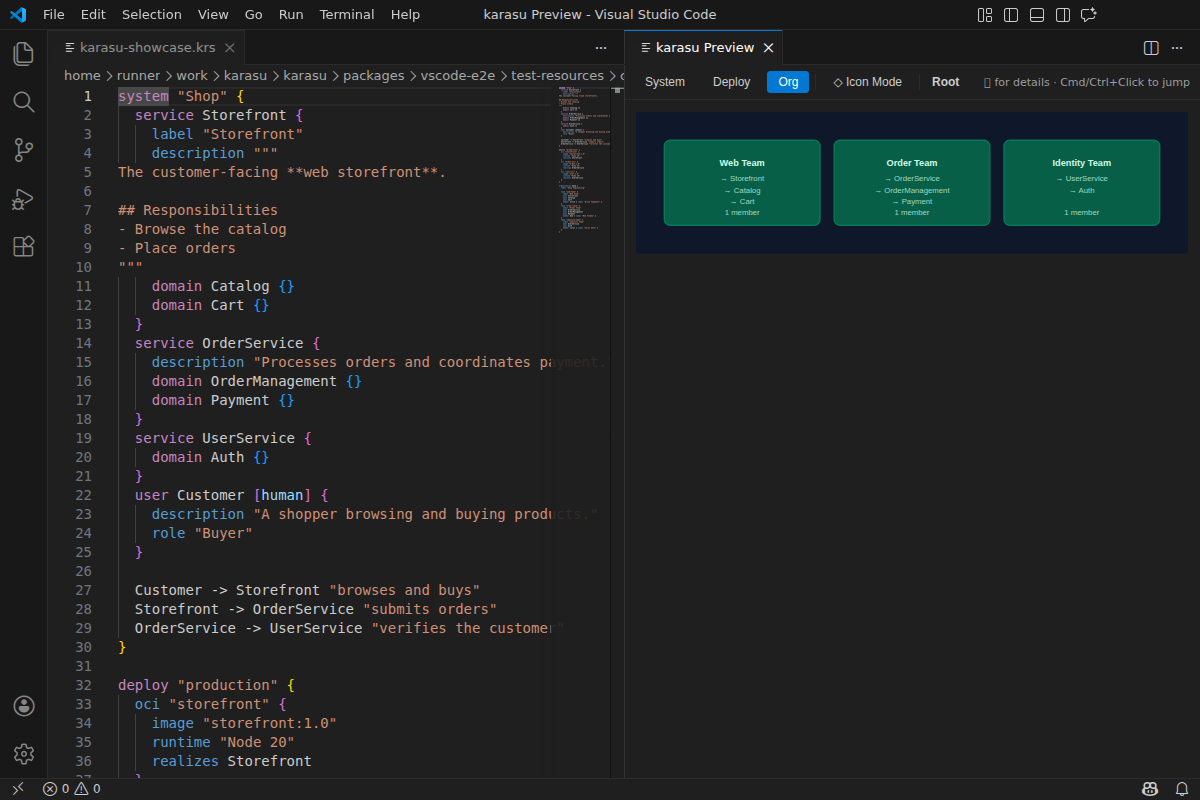Open the Source Control view

[24, 150]
